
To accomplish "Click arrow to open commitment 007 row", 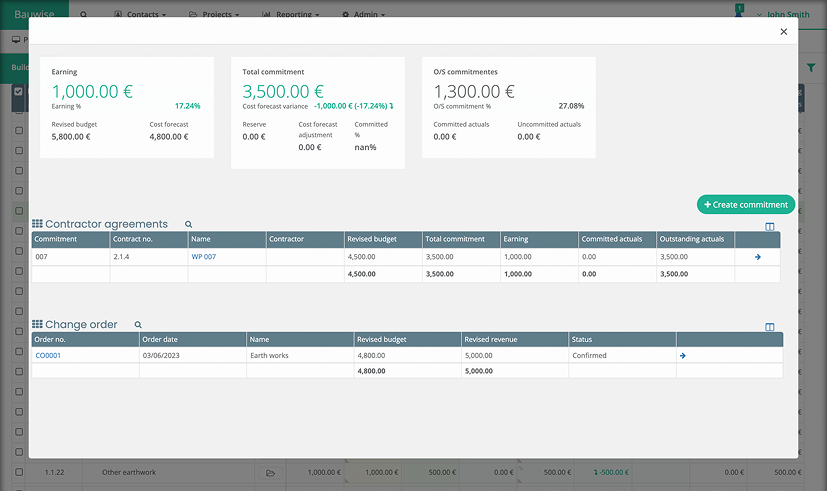I will [x=757, y=257].
